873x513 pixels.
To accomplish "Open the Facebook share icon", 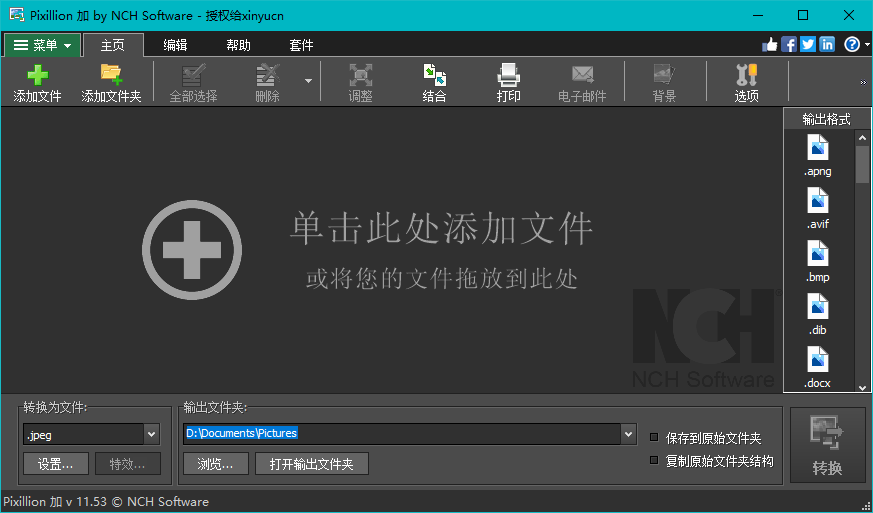I will (789, 44).
